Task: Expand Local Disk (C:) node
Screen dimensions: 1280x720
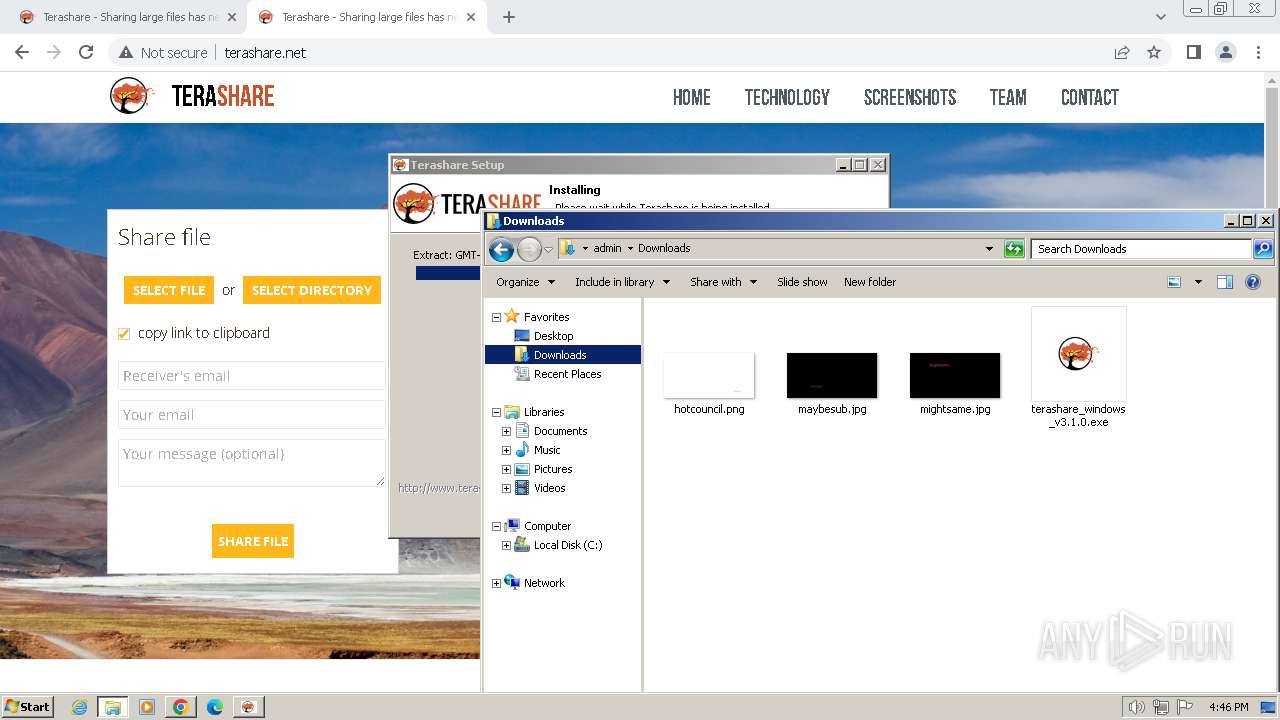Action: coord(506,545)
